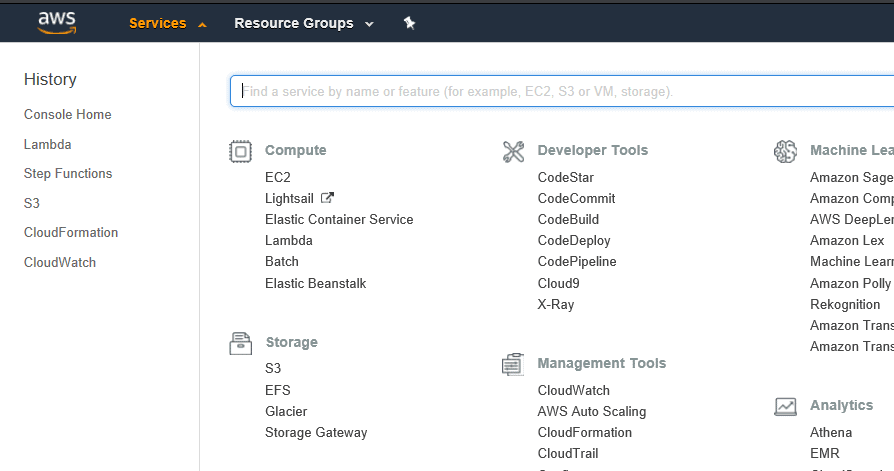Image resolution: width=894 pixels, height=471 pixels.
Task: Expand the Resource Groups dropdown
Action: (x=303, y=23)
